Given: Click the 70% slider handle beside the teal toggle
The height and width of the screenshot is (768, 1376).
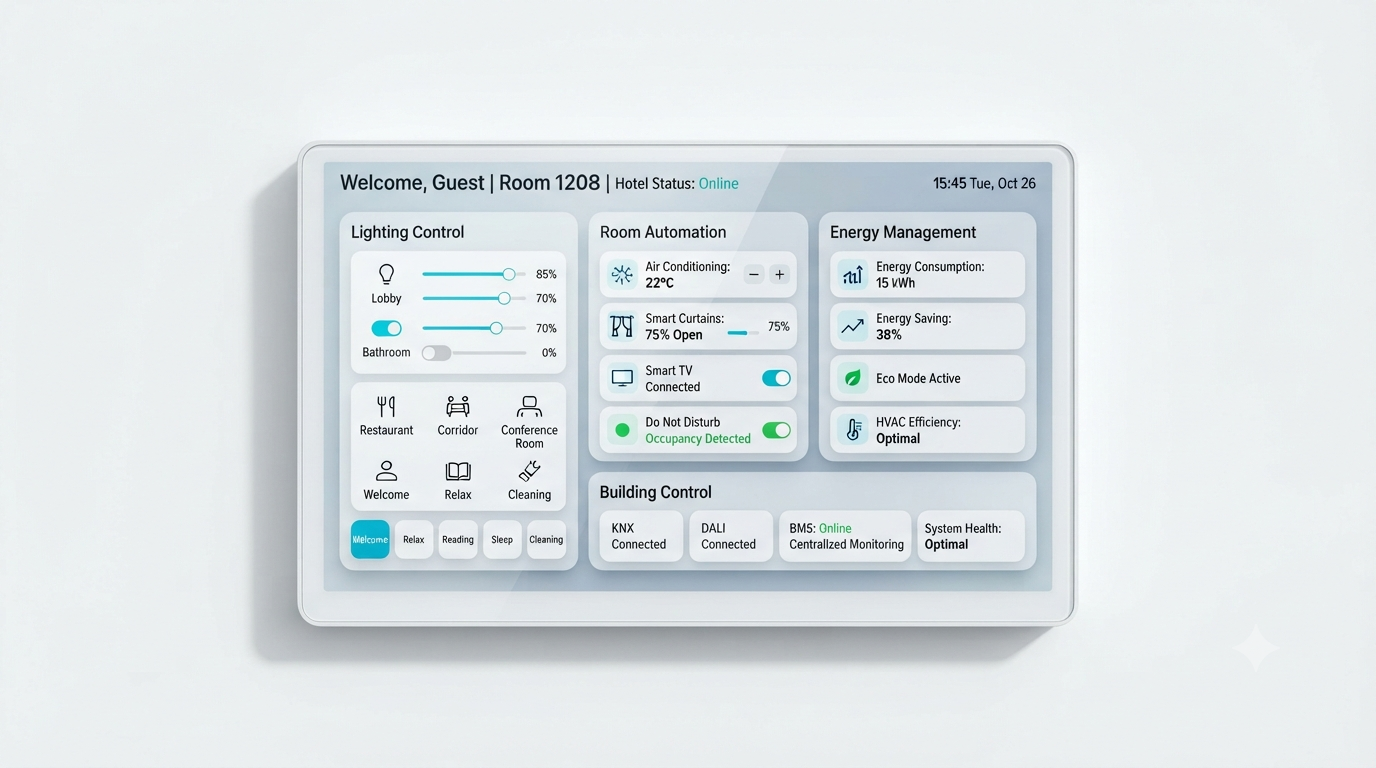Looking at the screenshot, I should tap(496, 328).
